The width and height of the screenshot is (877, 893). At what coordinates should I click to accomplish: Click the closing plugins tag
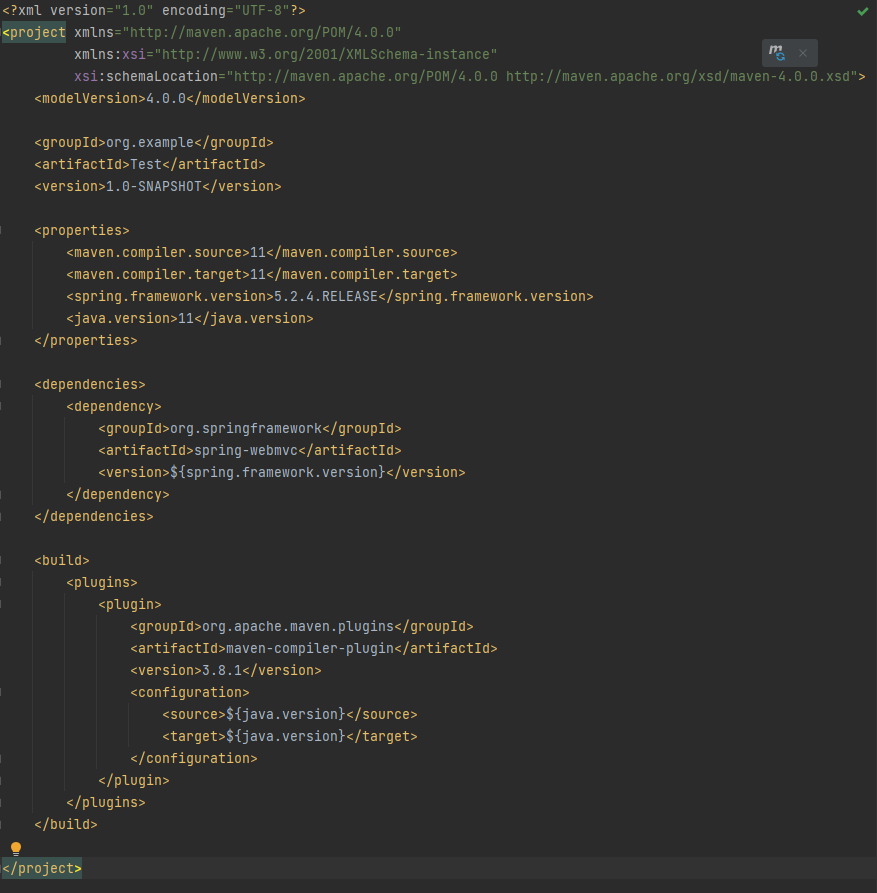[x=106, y=802]
